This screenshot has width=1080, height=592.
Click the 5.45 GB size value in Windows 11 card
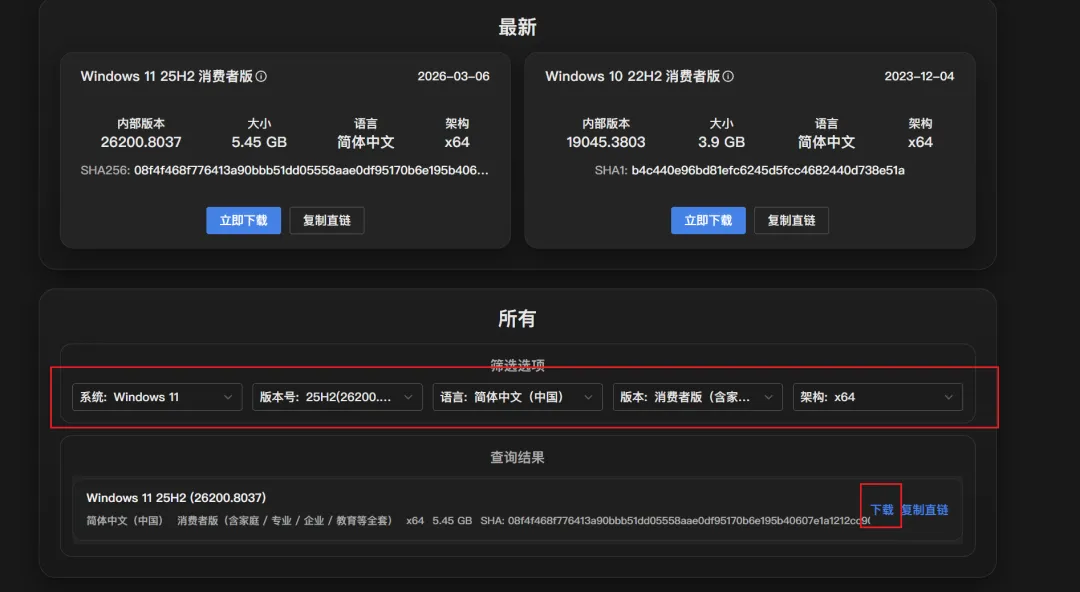click(259, 142)
